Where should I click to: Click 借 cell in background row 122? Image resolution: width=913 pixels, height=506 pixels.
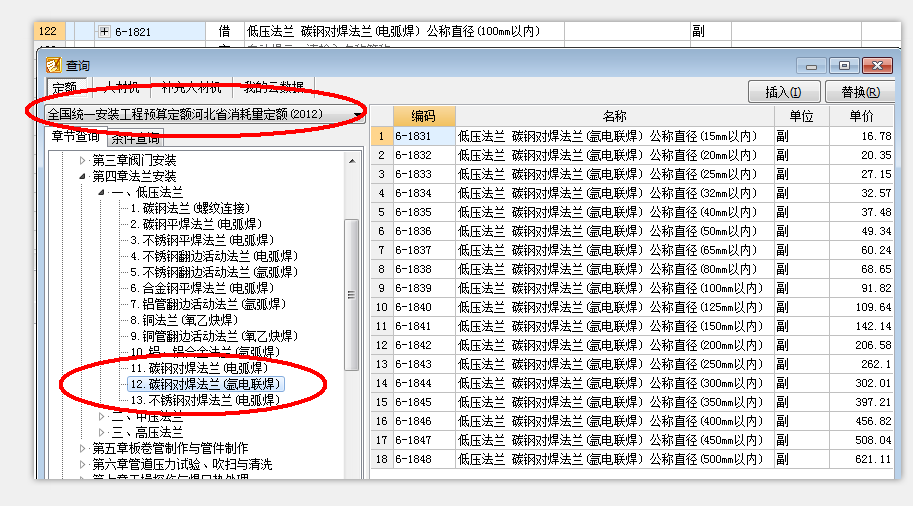coord(224,31)
